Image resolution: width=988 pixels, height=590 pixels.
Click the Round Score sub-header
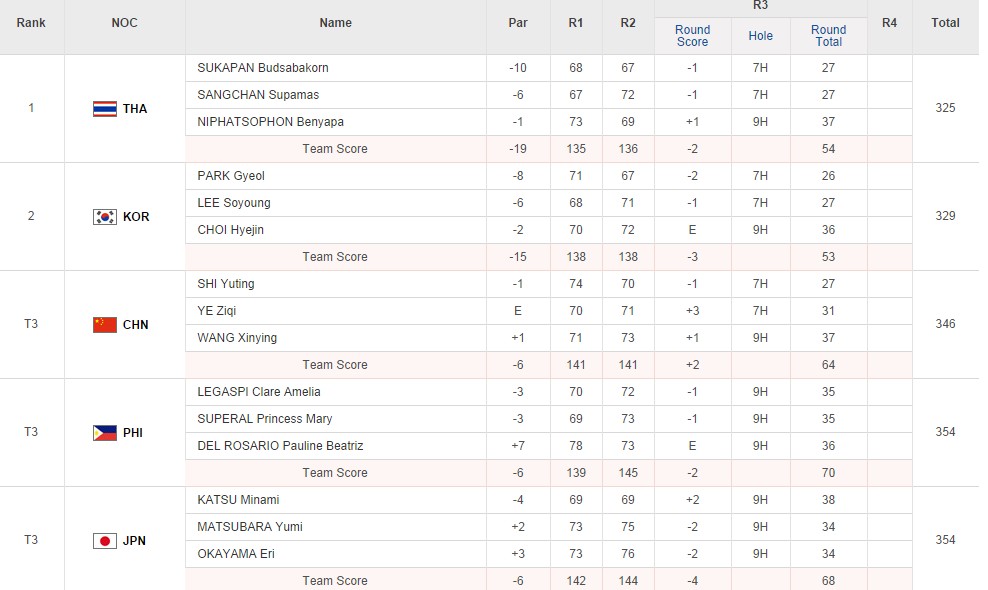tap(692, 36)
